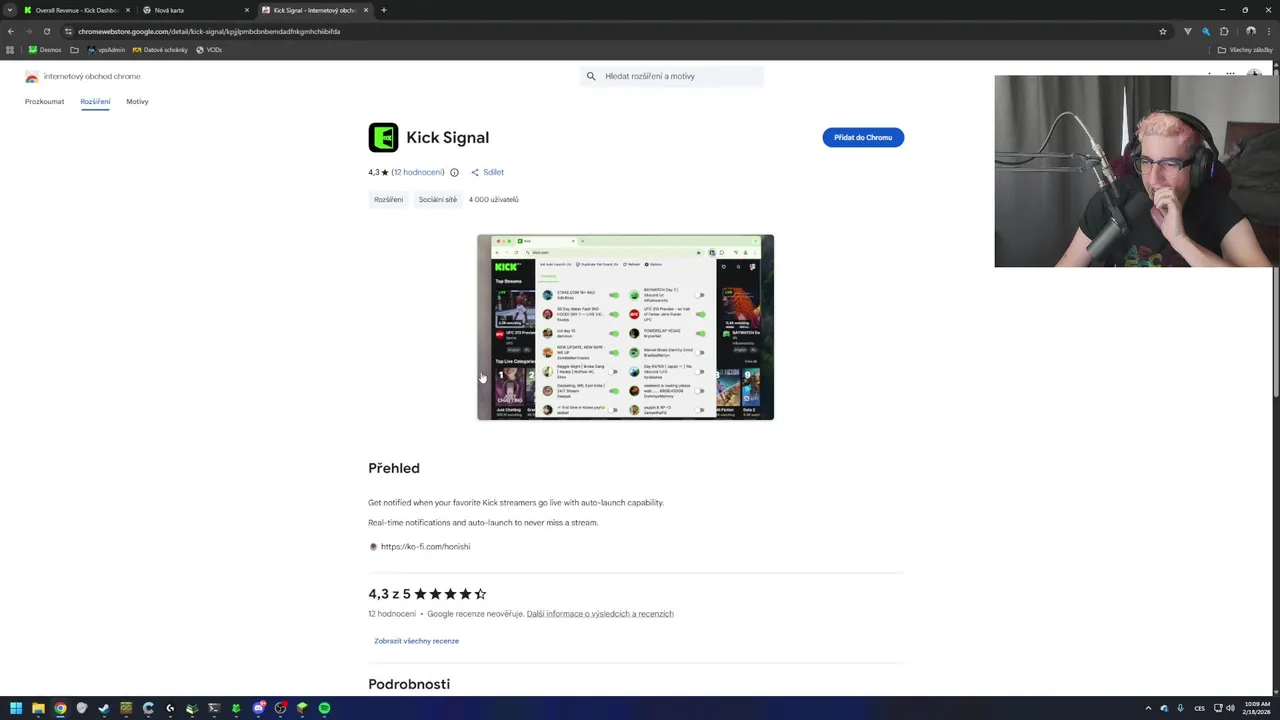
Task: Open Steam from the taskbar
Action: (x=104, y=708)
